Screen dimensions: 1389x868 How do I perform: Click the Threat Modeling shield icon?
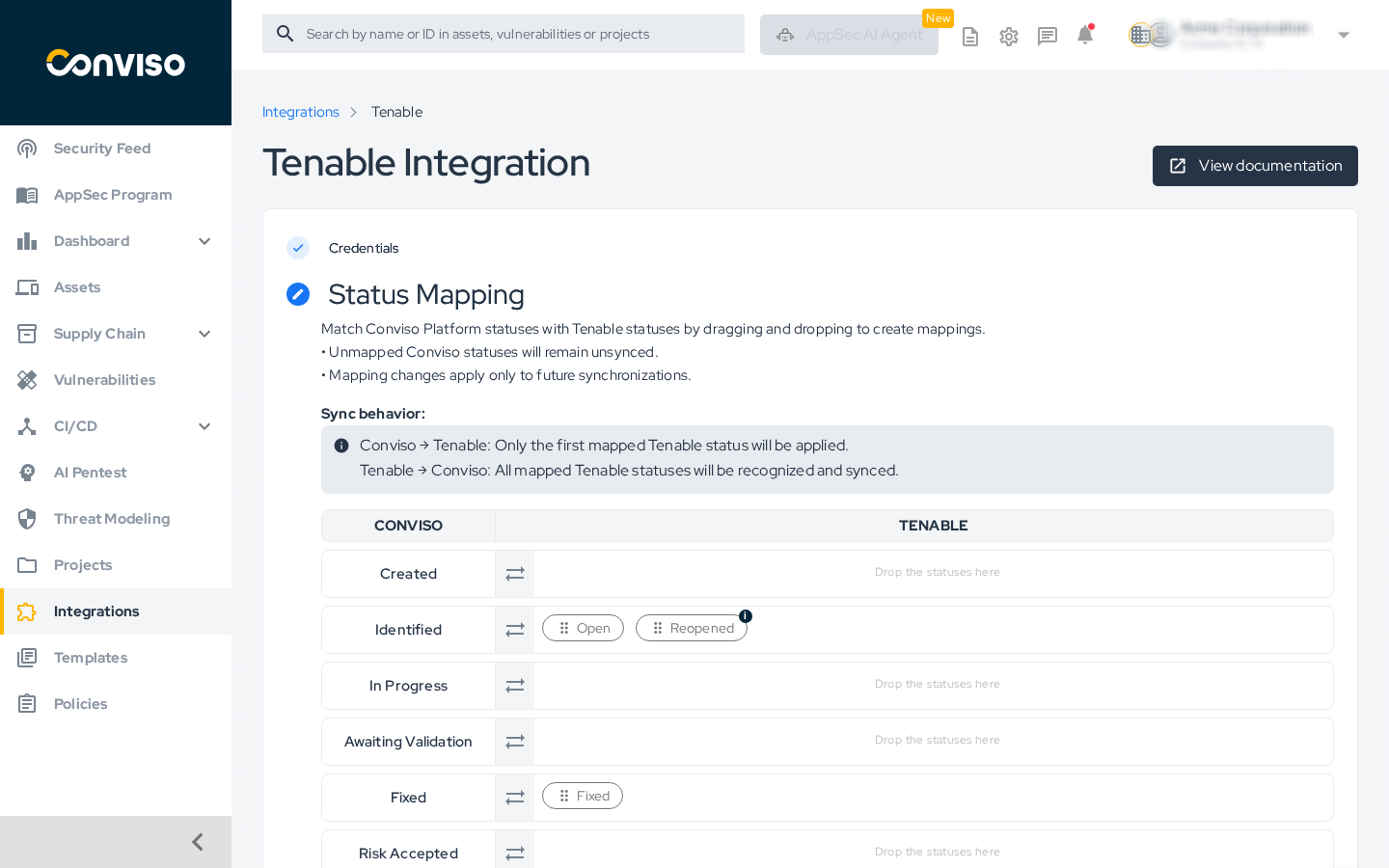tap(27, 519)
